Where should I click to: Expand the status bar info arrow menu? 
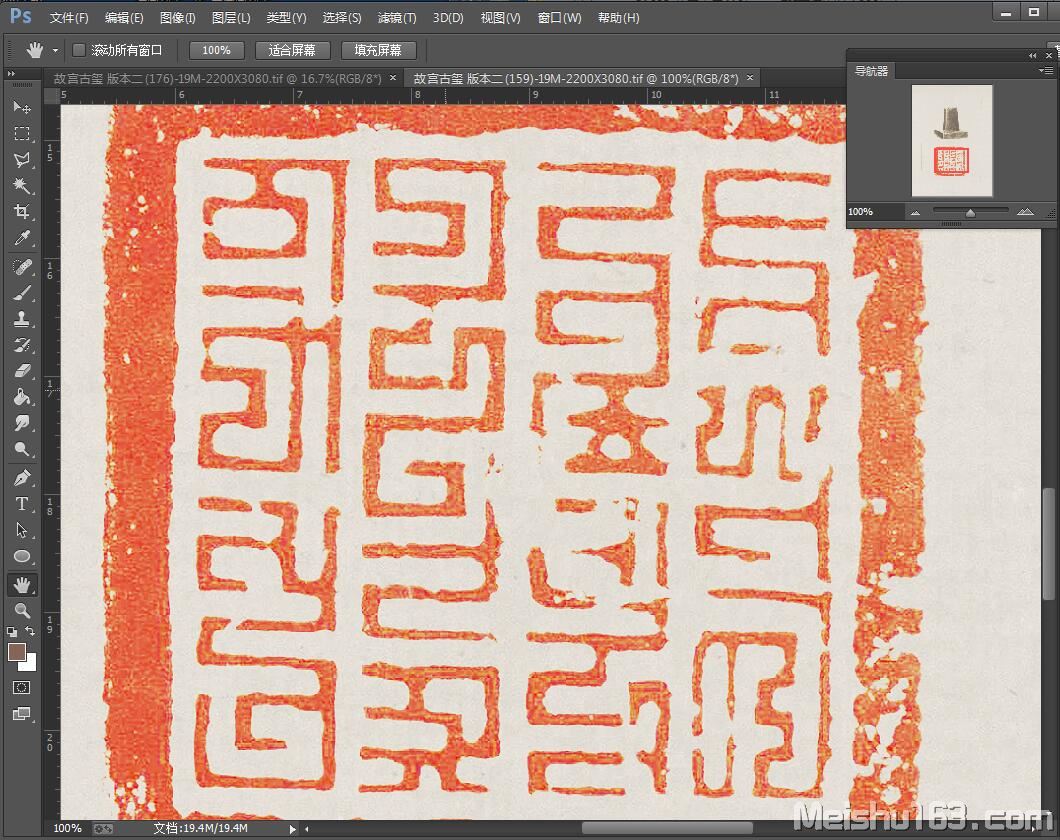[292, 829]
